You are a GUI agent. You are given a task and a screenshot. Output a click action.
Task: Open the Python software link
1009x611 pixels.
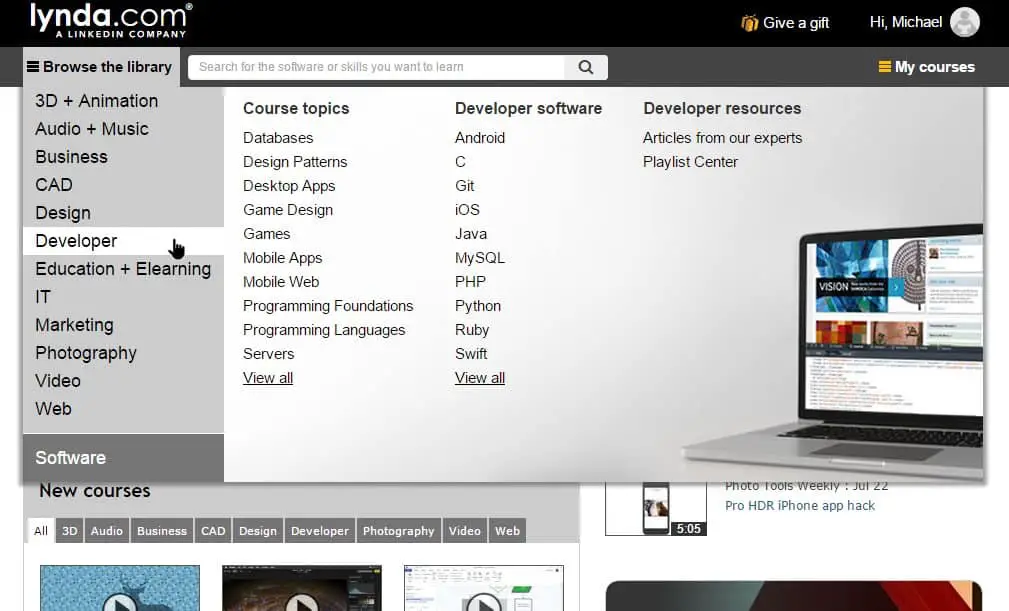point(477,306)
